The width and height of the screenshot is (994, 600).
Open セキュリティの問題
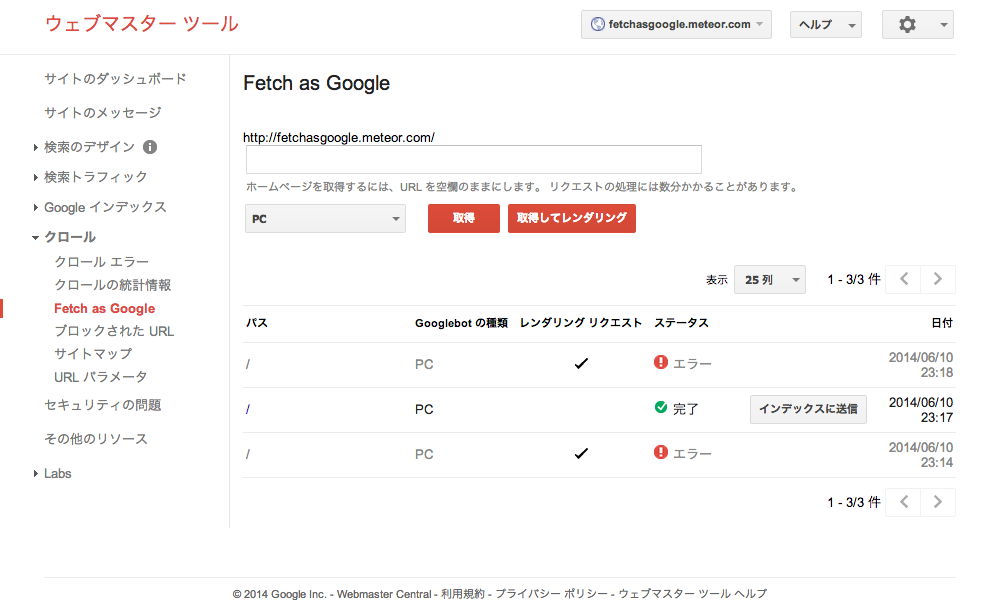(x=103, y=405)
